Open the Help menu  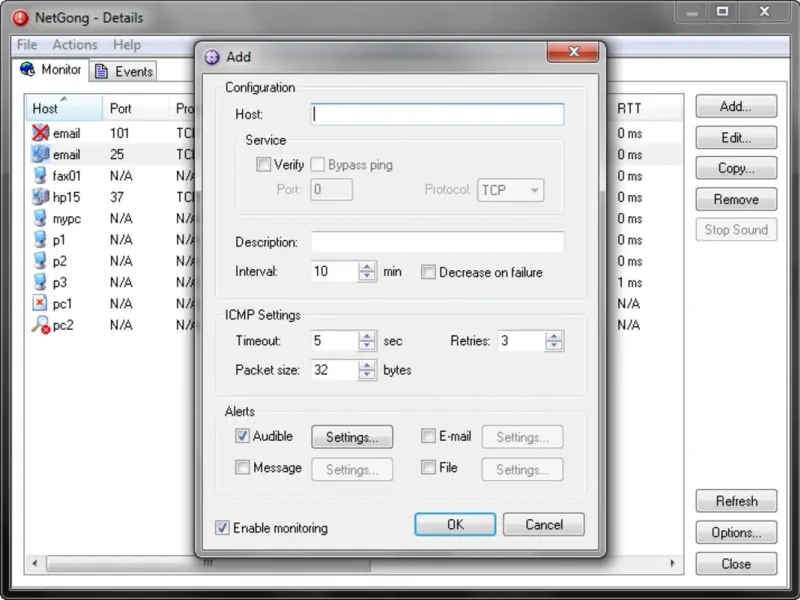click(x=127, y=45)
